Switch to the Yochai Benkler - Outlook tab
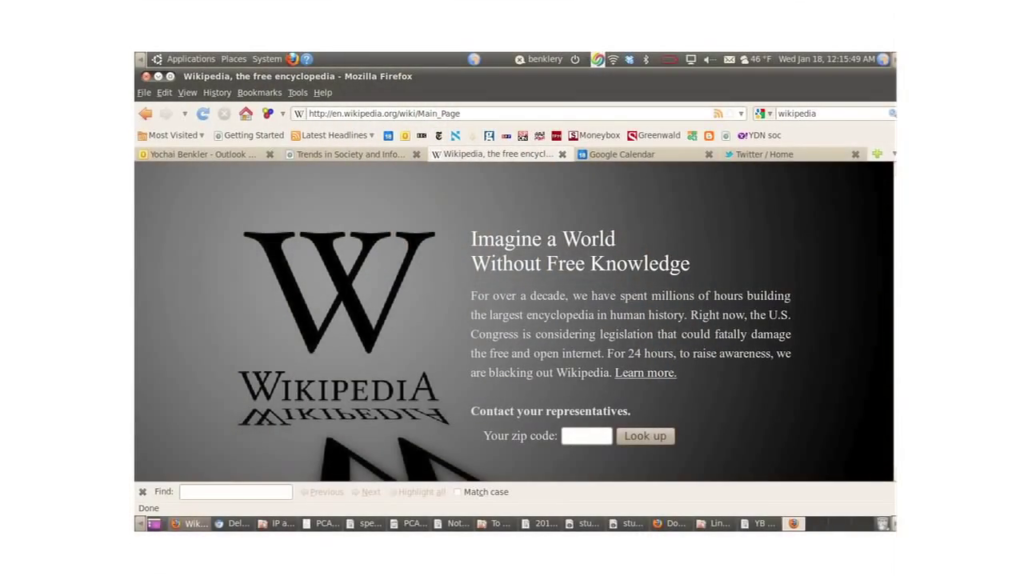1024x576 pixels. (x=207, y=155)
